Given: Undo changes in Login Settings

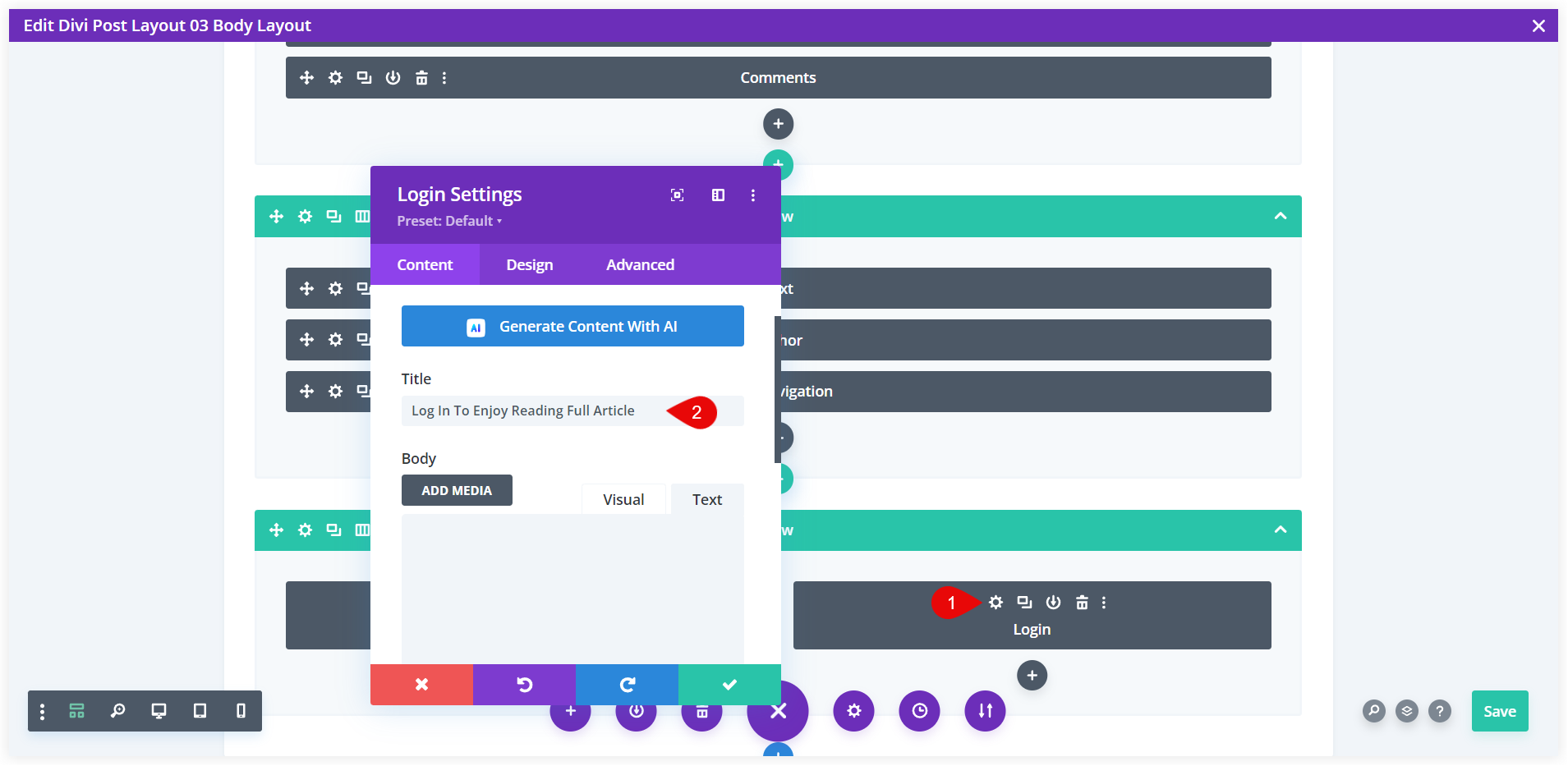Looking at the screenshot, I should click(x=524, y=685).
